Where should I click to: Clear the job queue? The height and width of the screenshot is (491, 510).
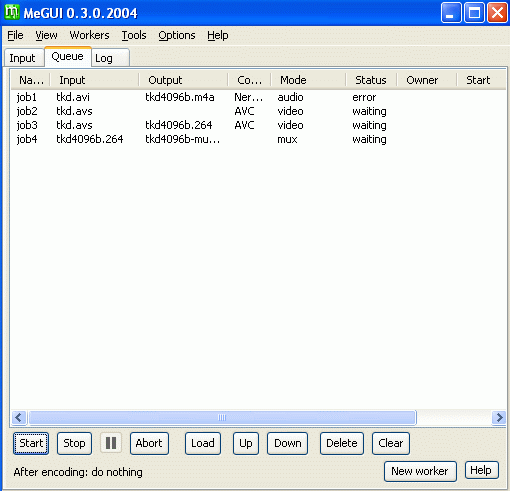[x=391, y=443]
